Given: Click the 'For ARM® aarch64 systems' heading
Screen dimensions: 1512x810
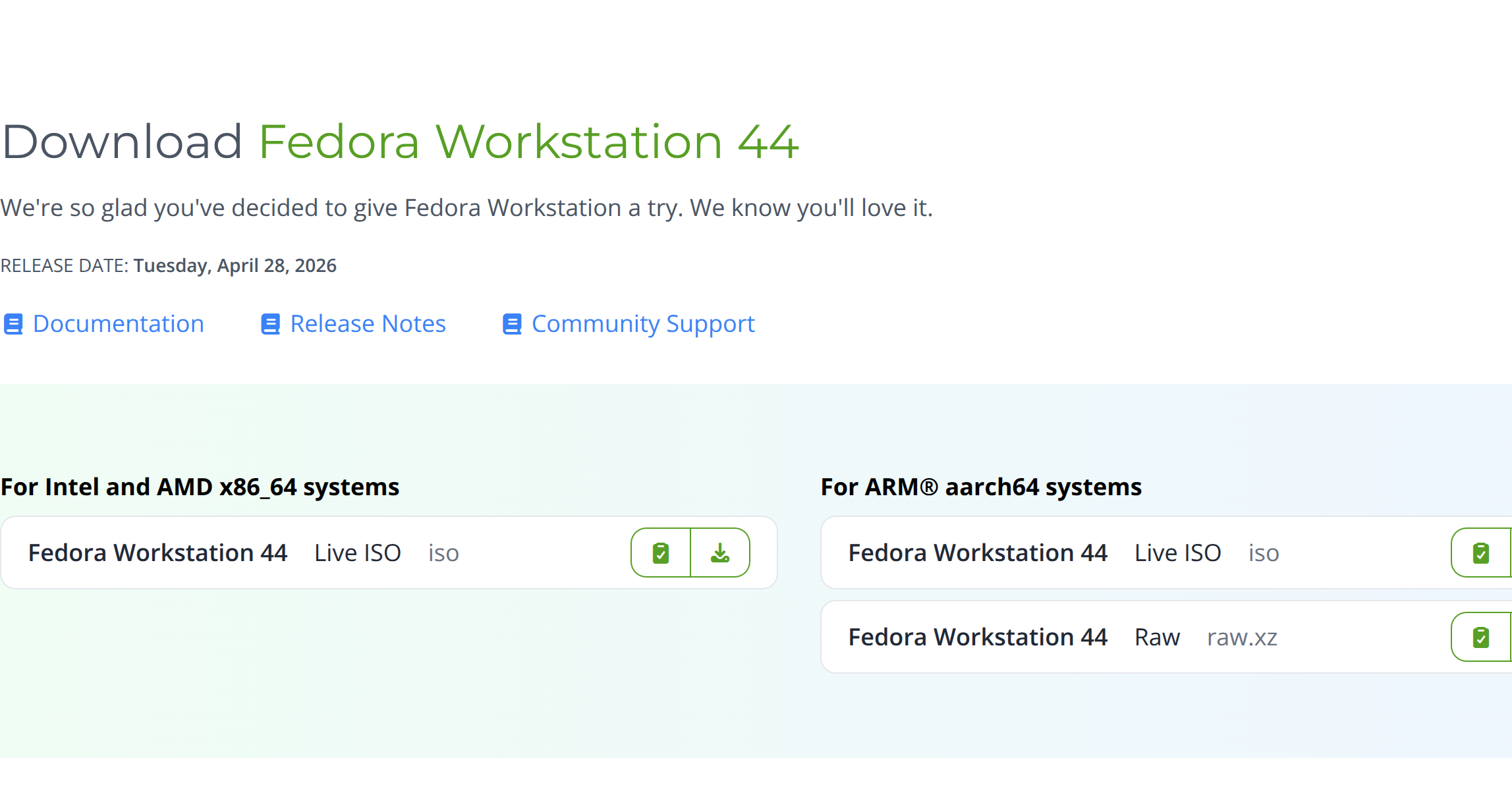Looking at the screenshot, I should pyautogui.click(x=981, y=487).
